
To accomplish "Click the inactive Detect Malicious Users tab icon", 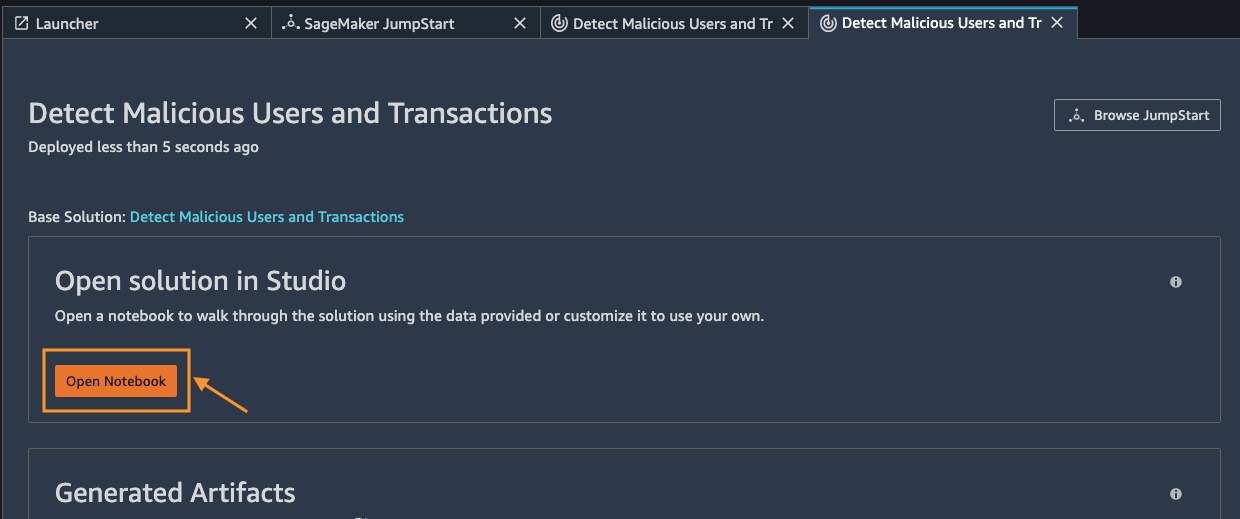I will point(559,23).
